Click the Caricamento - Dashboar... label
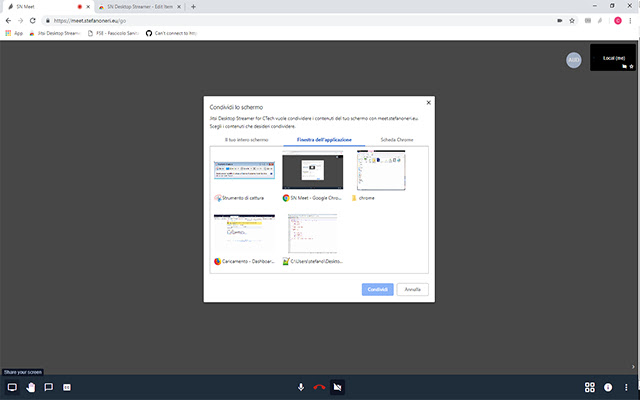The width and height of the screenshot is (640, 400). coord(248,261)
